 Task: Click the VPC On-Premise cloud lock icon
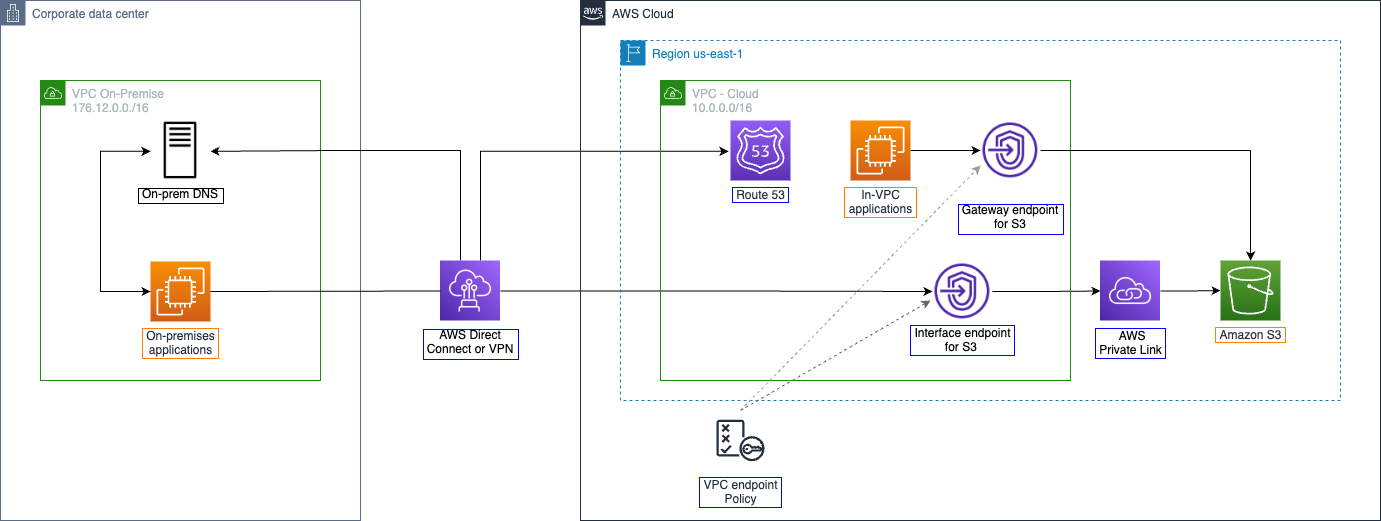coord(53,93)
